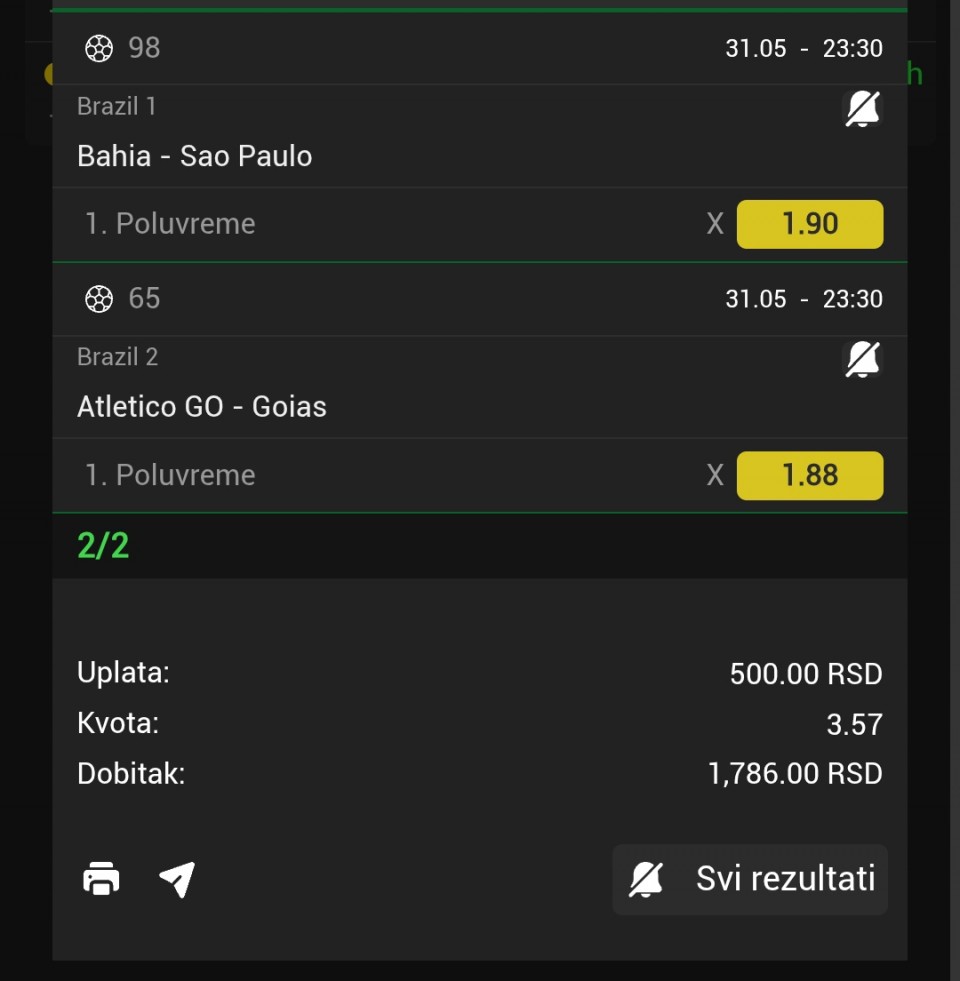Share the ticket via the paper plane icon
Viewport: 960px width, 981px height.
177,879
